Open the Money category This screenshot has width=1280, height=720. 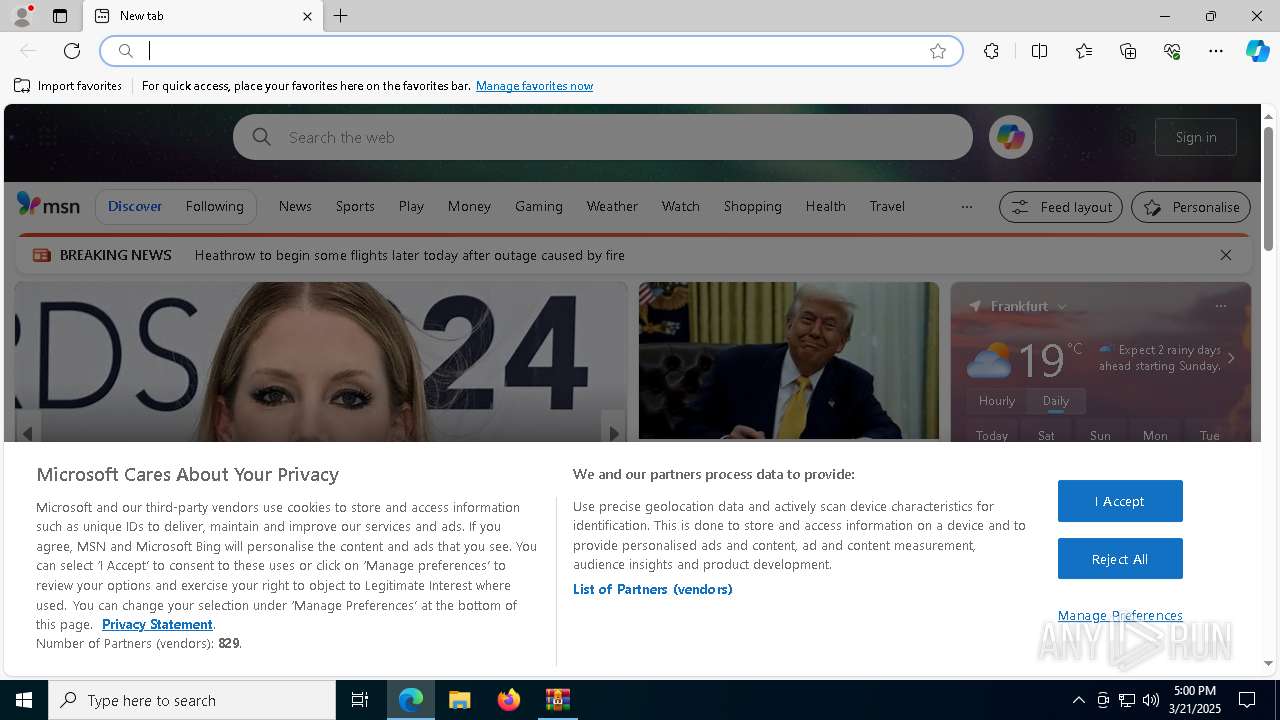pyautogui.click(x=469, y=206)
